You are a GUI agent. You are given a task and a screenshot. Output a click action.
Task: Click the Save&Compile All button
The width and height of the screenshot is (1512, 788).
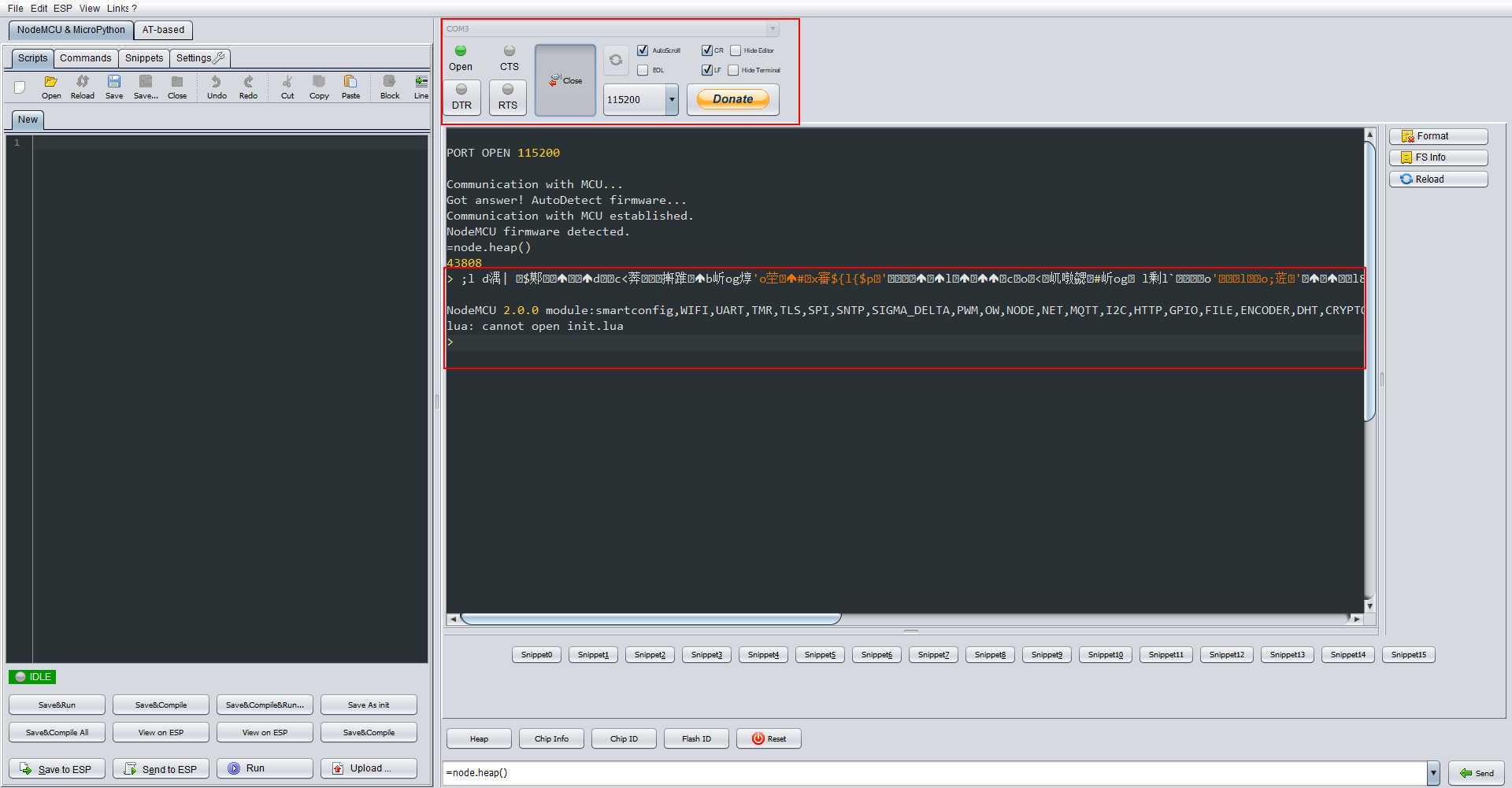57,732
